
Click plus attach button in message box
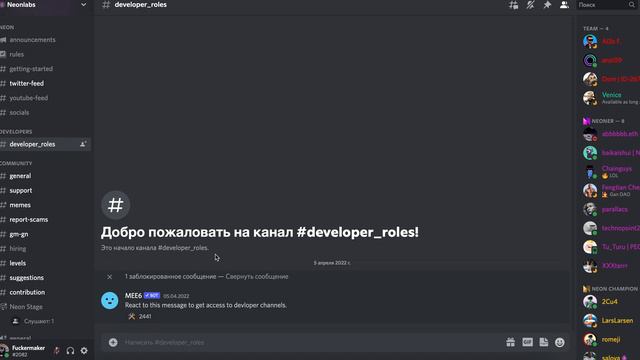click(x=113, y=342)
